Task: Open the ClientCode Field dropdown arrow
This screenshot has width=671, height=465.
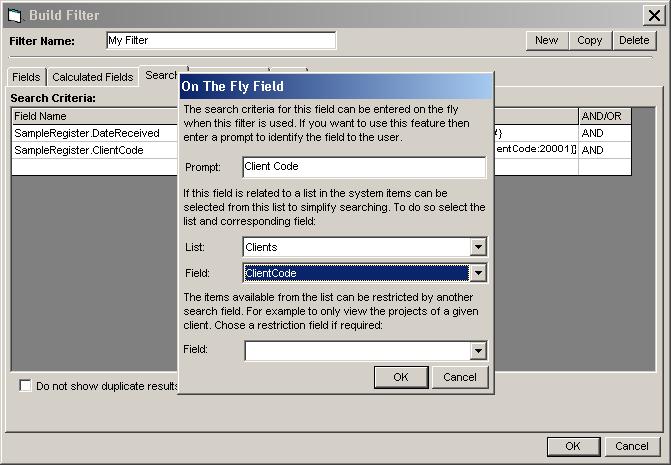Action: click(478, 273)
